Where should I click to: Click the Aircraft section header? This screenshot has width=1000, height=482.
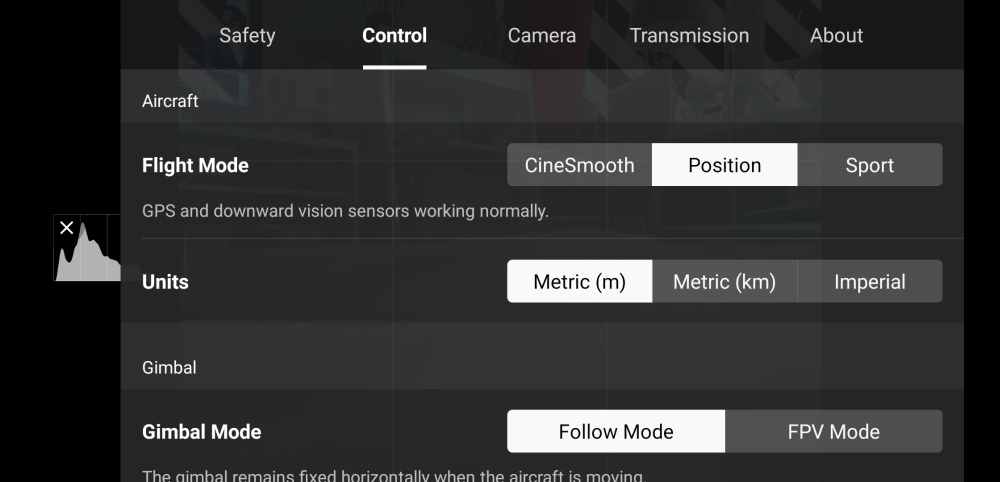pos(170,101)
